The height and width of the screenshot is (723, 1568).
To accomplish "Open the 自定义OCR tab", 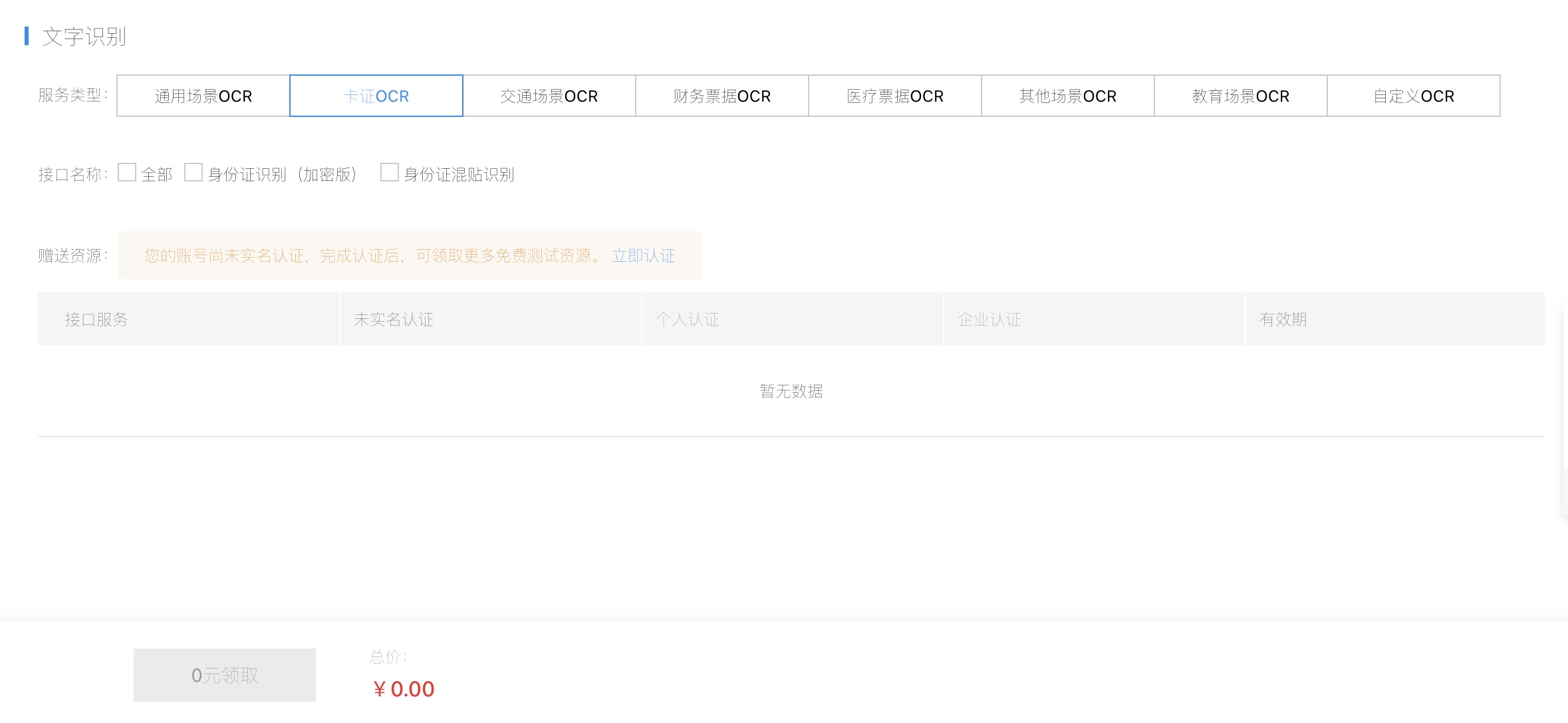I will (x=1414, y=96).
